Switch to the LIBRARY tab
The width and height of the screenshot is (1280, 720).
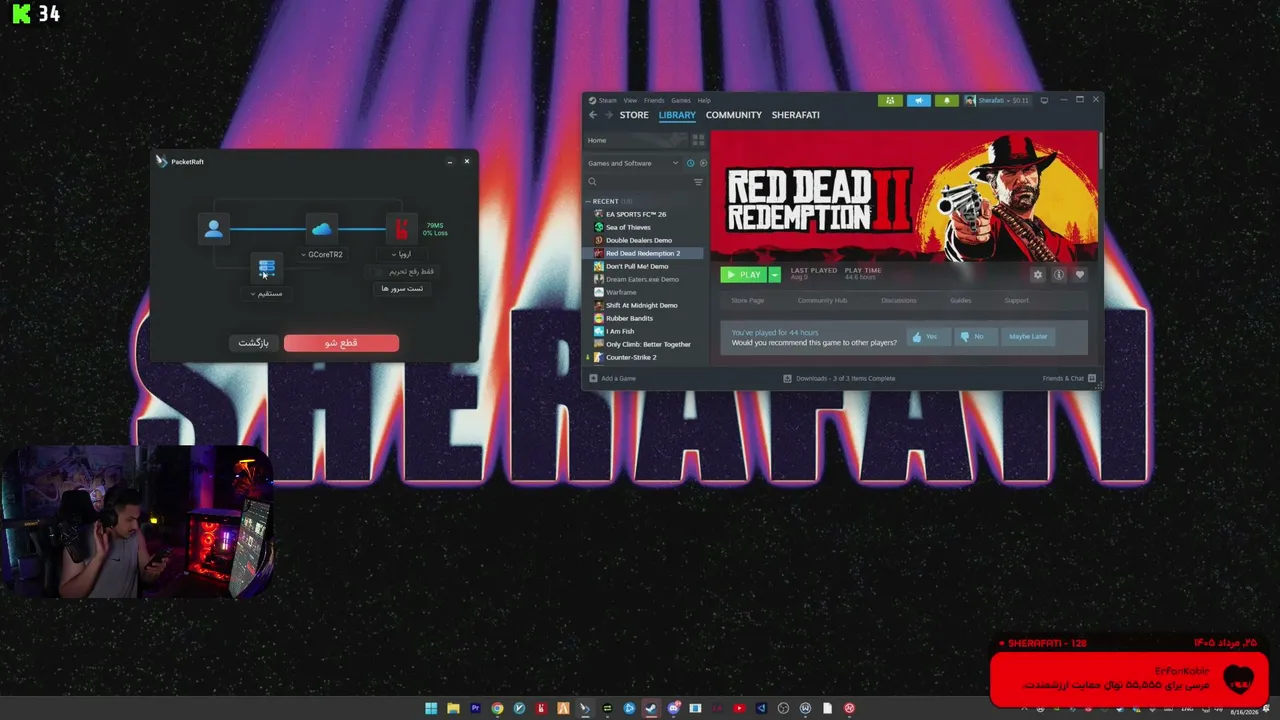677,115
